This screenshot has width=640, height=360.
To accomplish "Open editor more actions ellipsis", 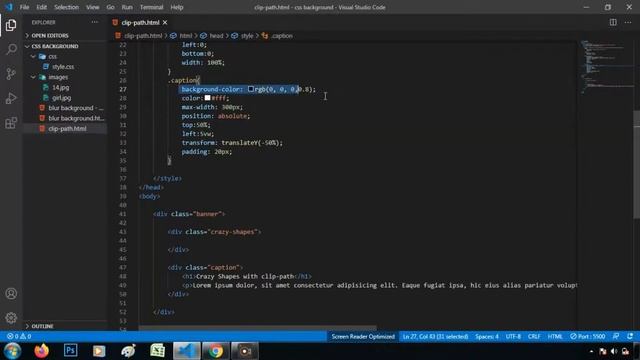I will pos(628,22).
